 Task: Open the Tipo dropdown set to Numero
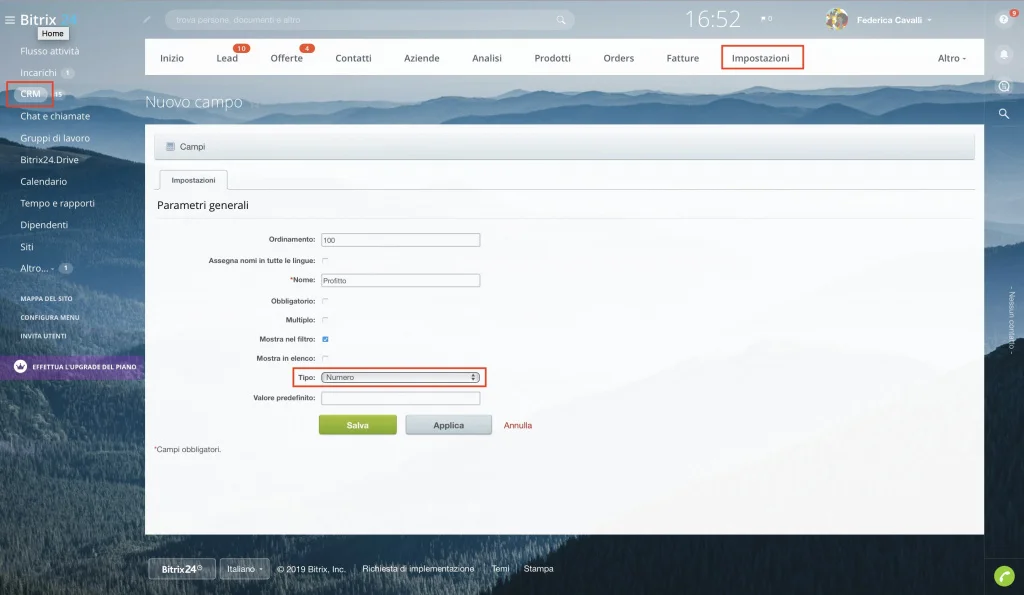[x=400, y=378]
